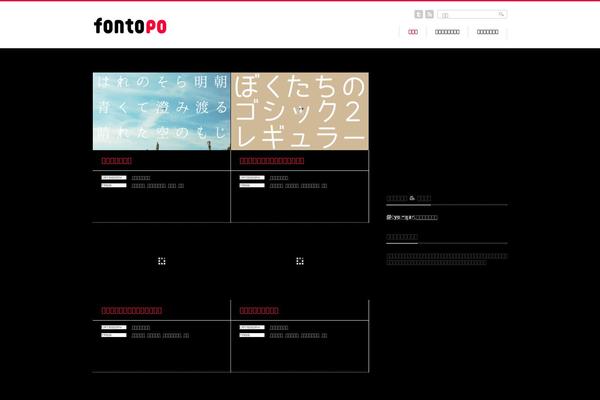
Task: Click the magnifier icon inside the search box
Action: (501, 14)
